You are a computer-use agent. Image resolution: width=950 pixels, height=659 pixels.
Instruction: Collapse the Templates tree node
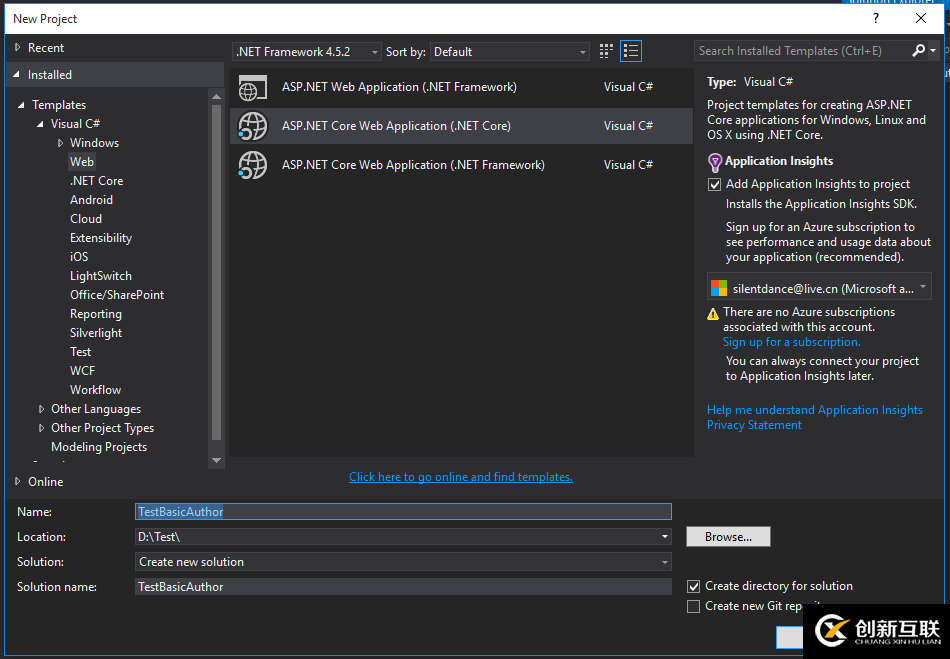point(21,105)
